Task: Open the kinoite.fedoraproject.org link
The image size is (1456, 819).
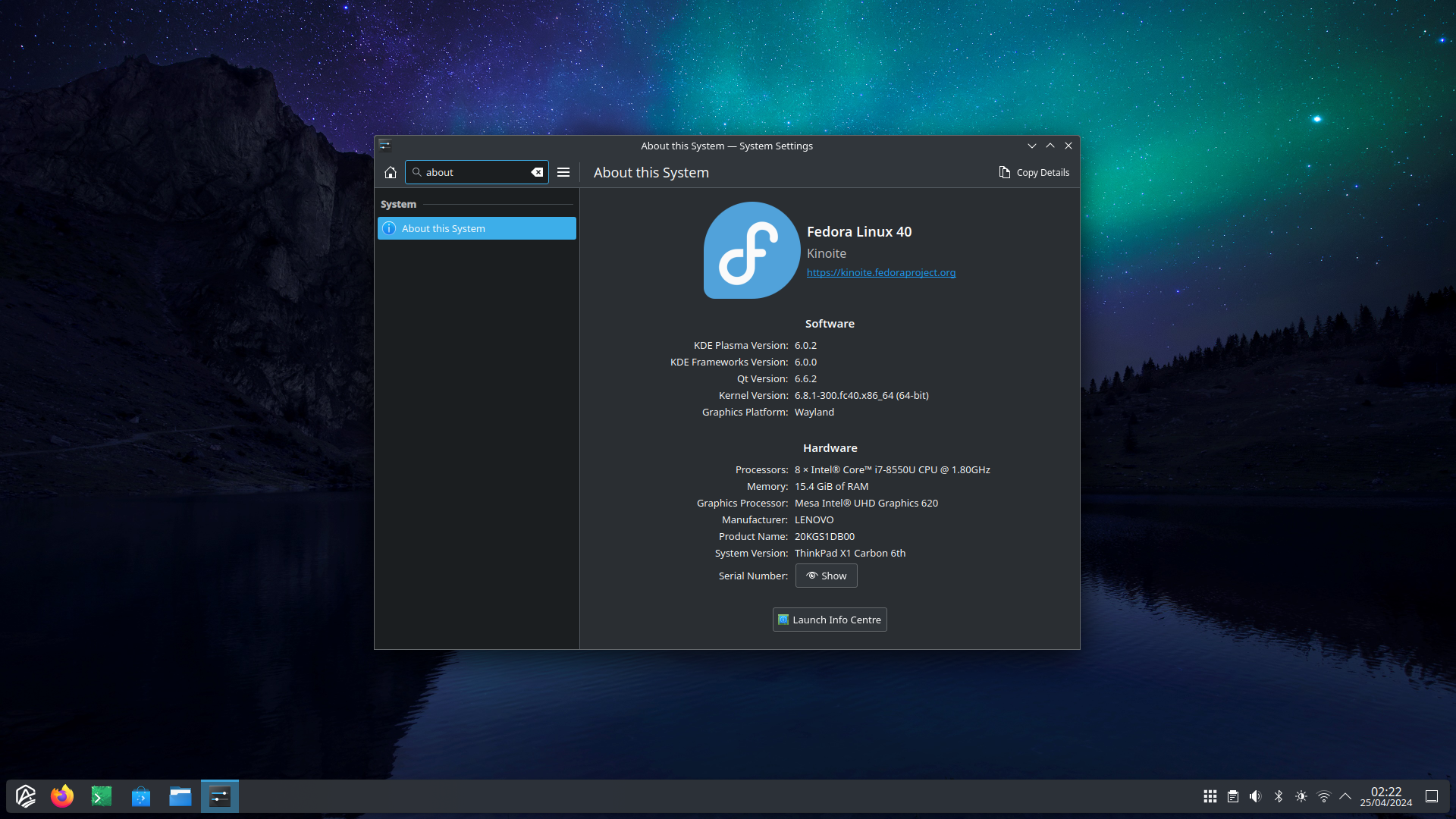Action: [x=880, y=273]
